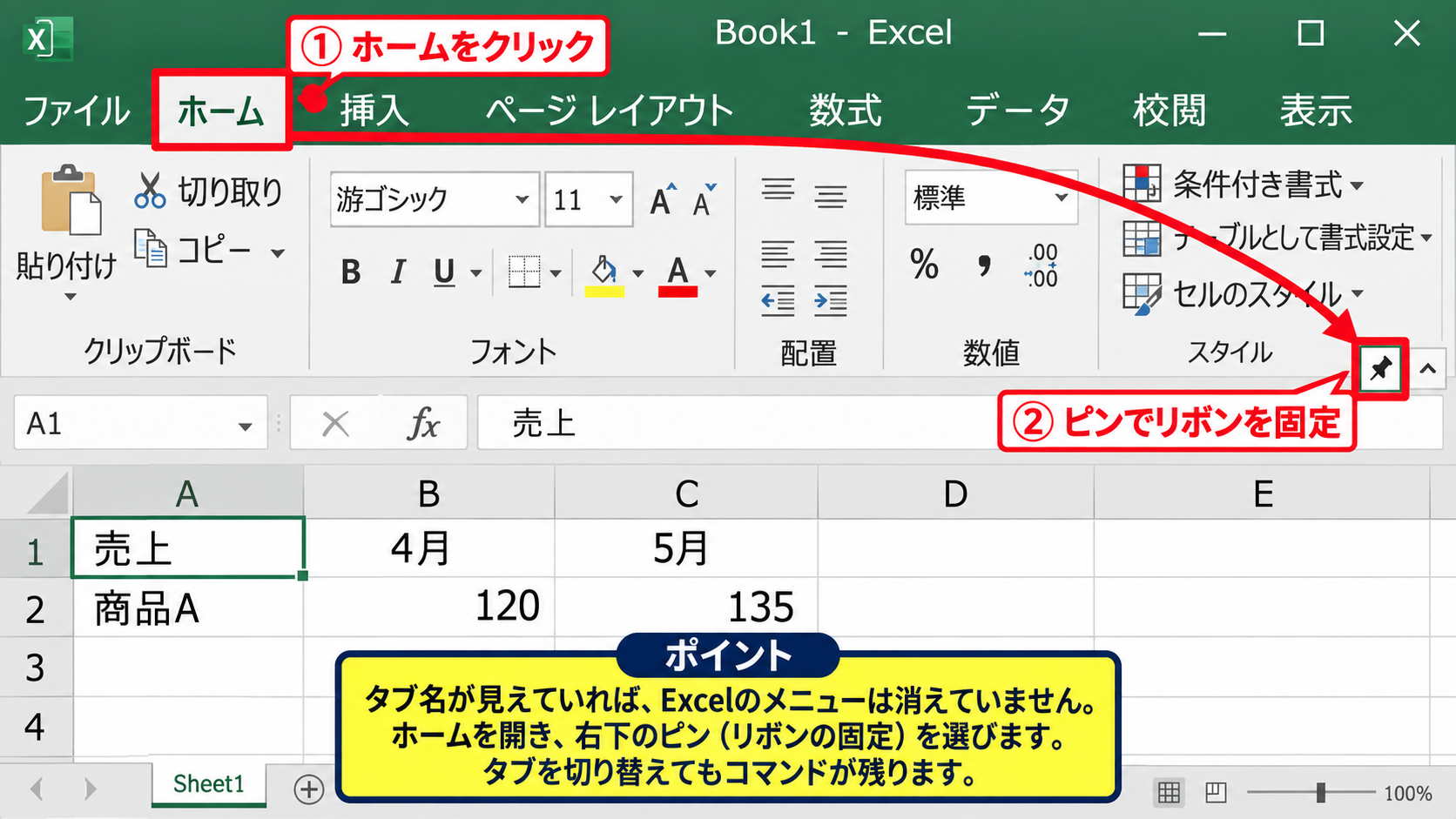
Task: Open font color dropdown arrow
Action: (711, 273)
